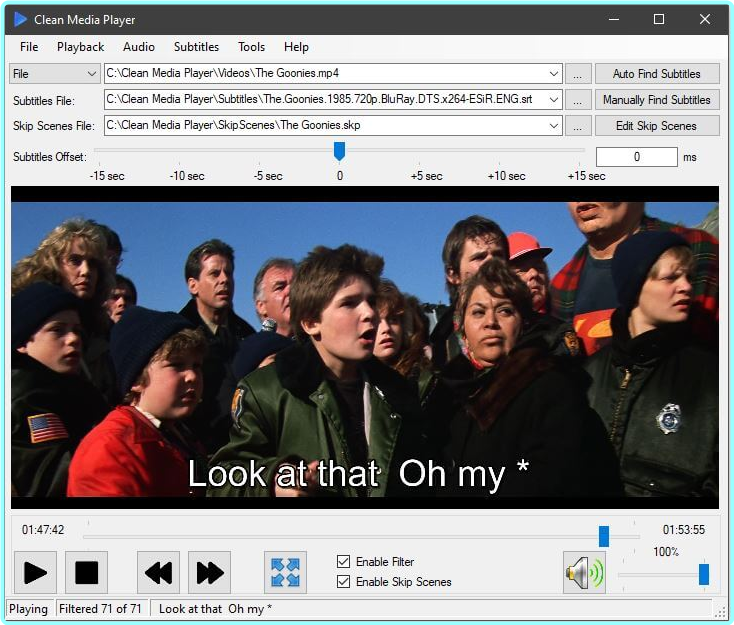
Task: Disable the Enable Filter checkbox
Action: [x=344, y=562]
